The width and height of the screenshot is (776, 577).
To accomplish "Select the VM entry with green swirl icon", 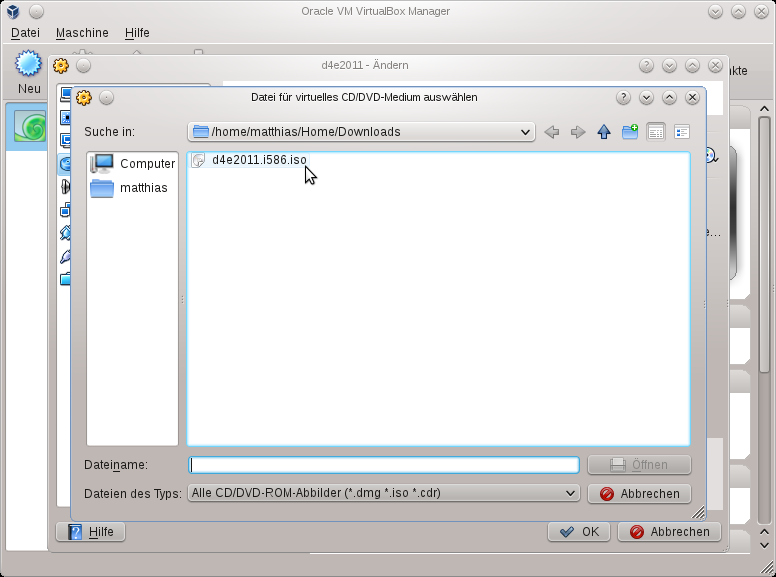I will point(27,127).
